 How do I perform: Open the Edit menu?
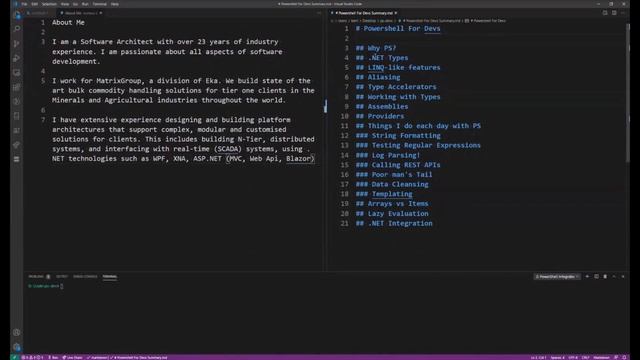(x=35, y=4)
